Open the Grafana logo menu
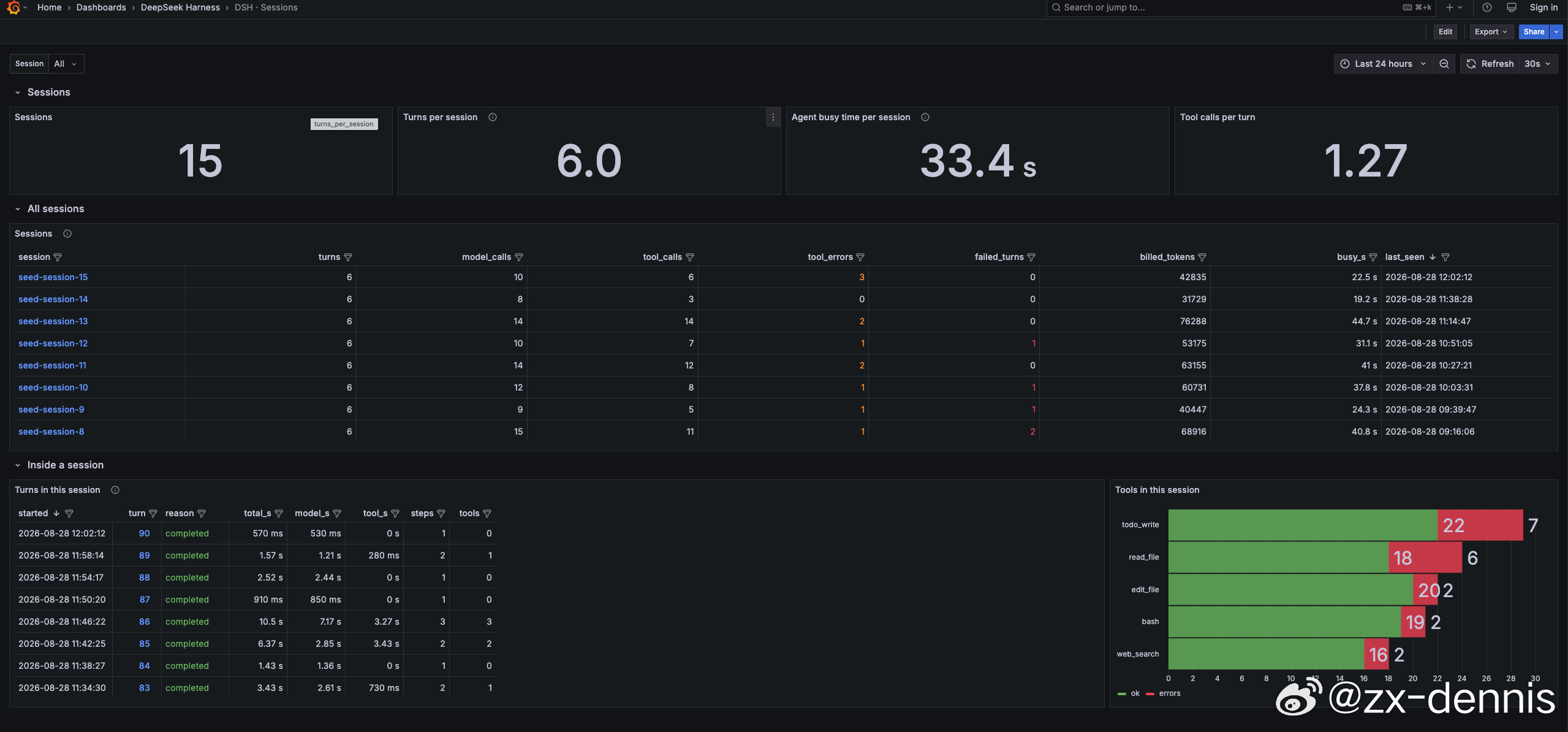 pyautogui.click(x=13, y=7)
